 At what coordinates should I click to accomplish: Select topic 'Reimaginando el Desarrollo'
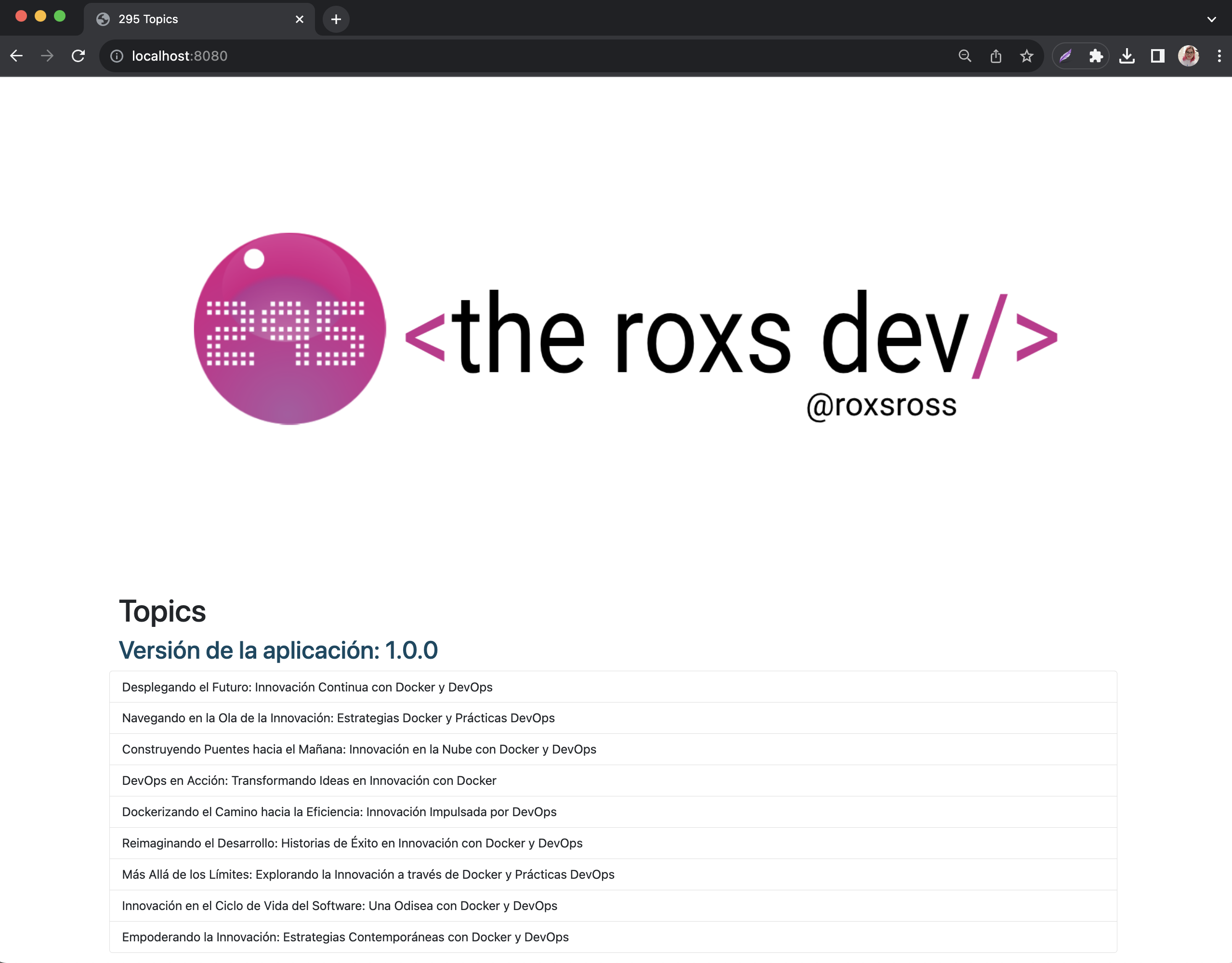613,844
